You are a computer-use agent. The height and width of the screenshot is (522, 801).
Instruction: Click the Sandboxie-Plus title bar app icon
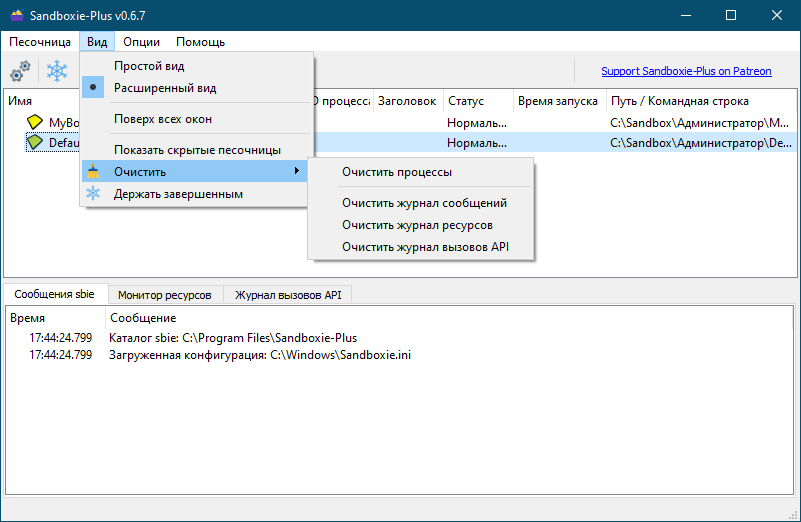point(17,15)
